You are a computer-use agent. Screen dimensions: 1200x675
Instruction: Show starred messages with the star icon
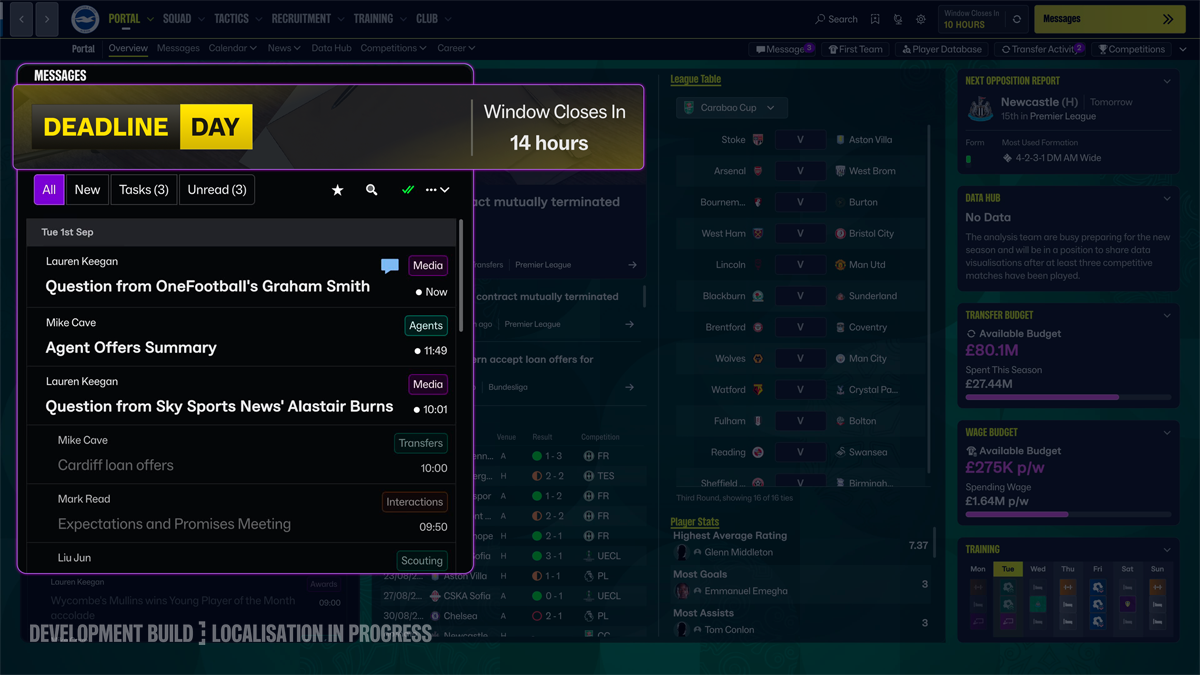tap(337, 190)
